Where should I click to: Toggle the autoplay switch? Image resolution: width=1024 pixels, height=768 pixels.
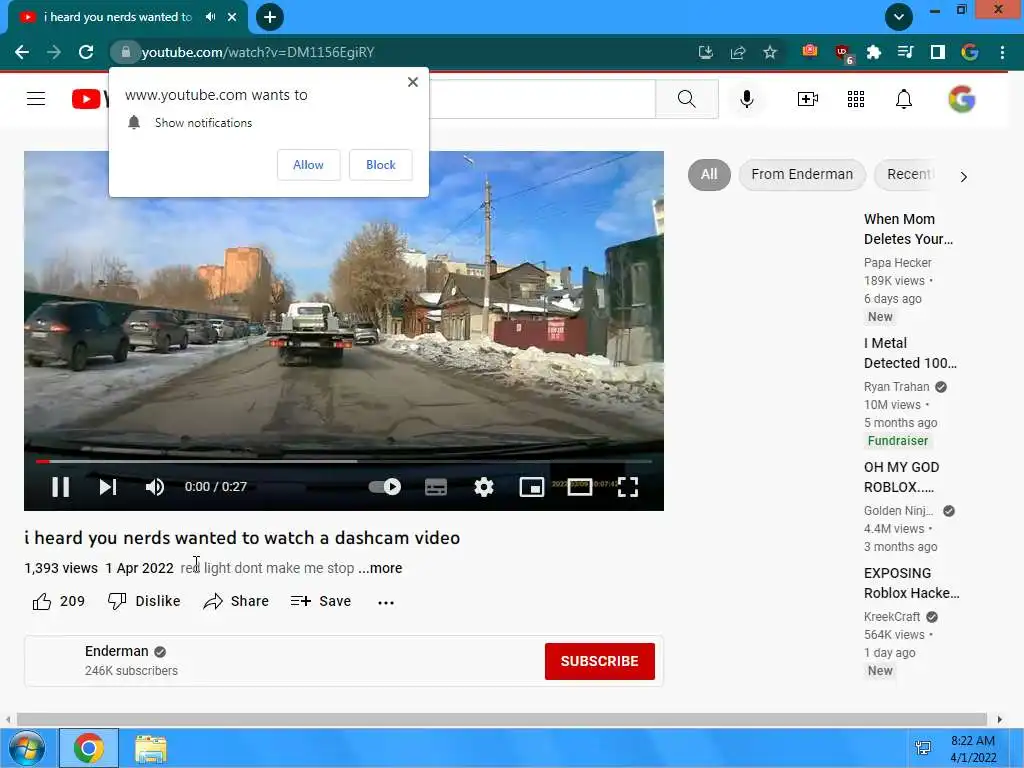click(385, 487)
